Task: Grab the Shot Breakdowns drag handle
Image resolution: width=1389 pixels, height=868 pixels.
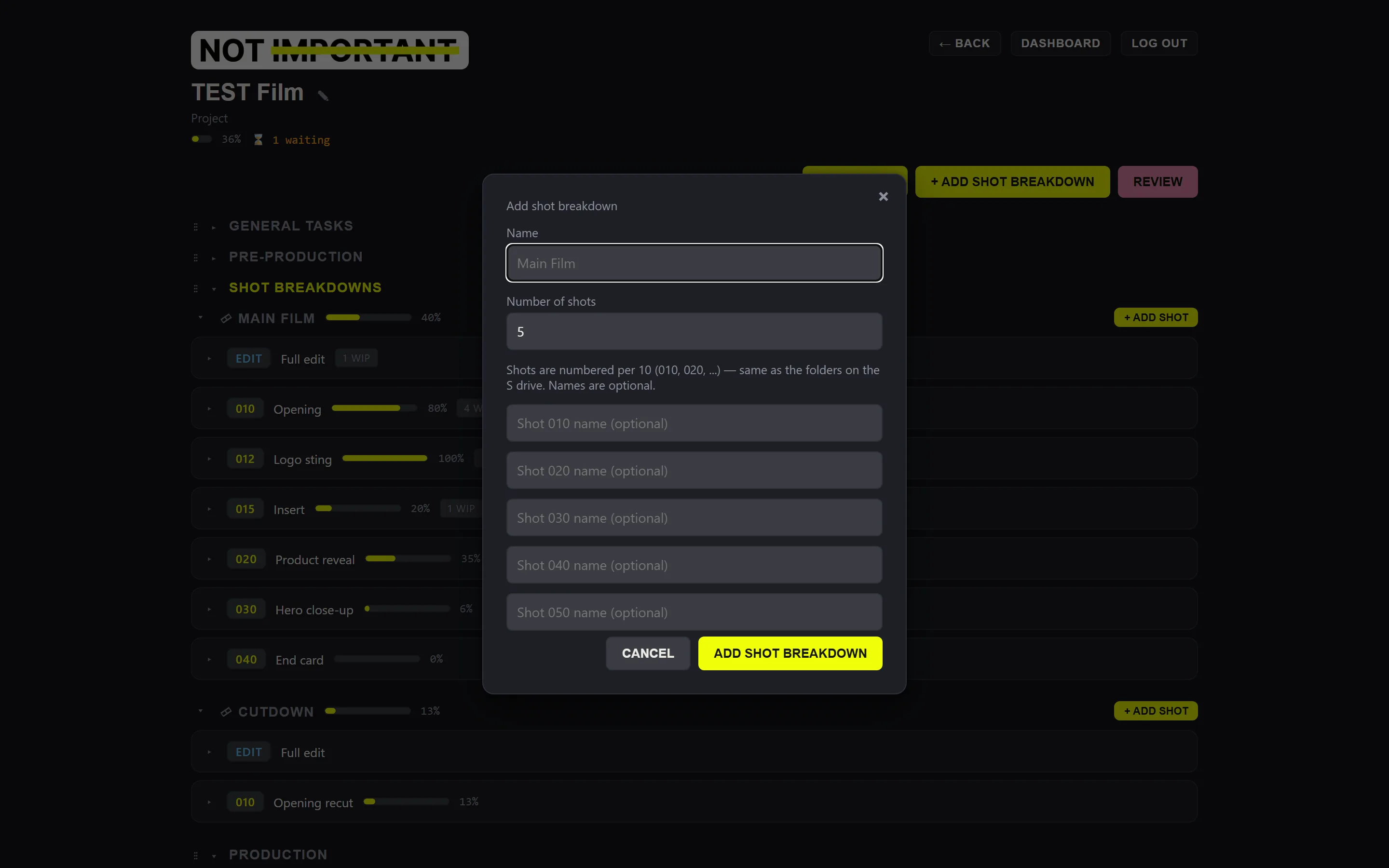Action: pyautogui.click(x=196, y=288)
